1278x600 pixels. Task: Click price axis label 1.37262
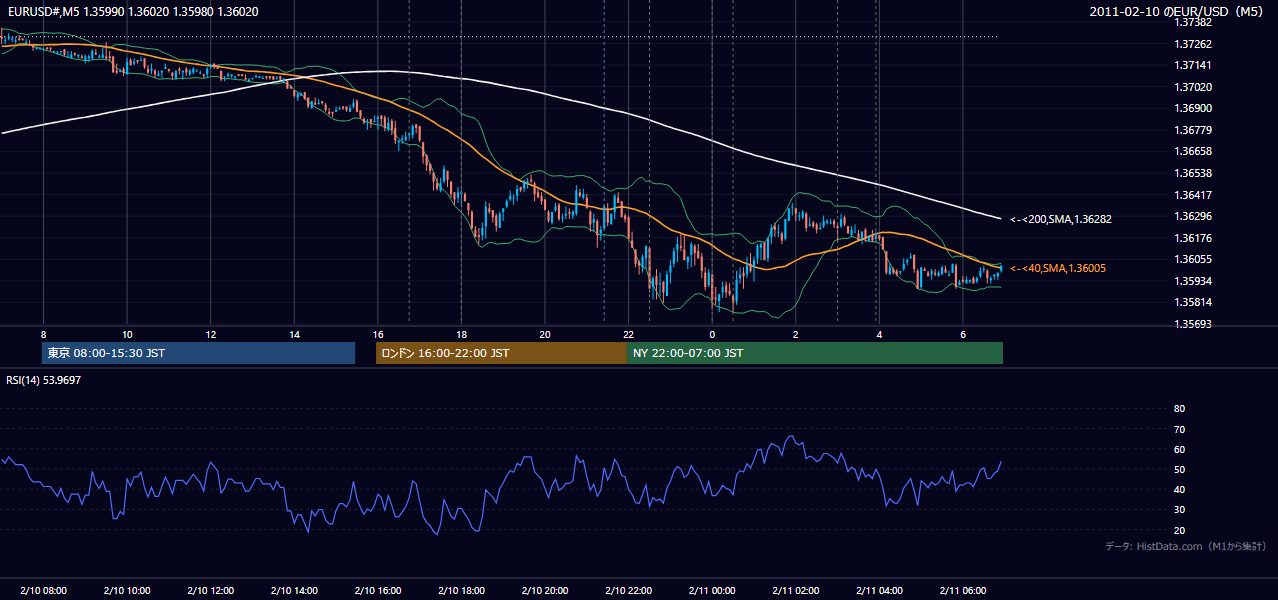tap(1194, 44)
